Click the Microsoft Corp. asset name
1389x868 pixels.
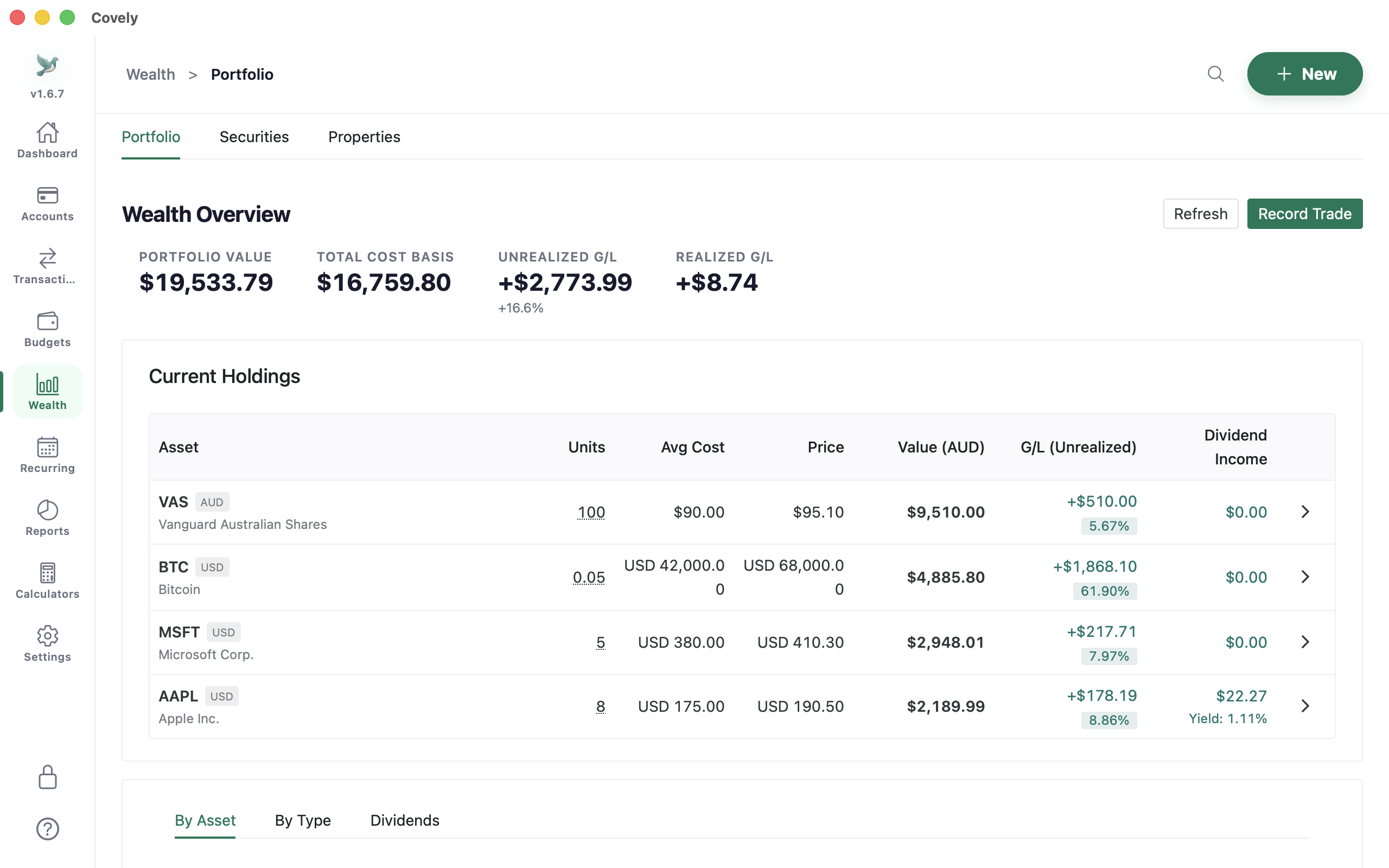point(206,654)
